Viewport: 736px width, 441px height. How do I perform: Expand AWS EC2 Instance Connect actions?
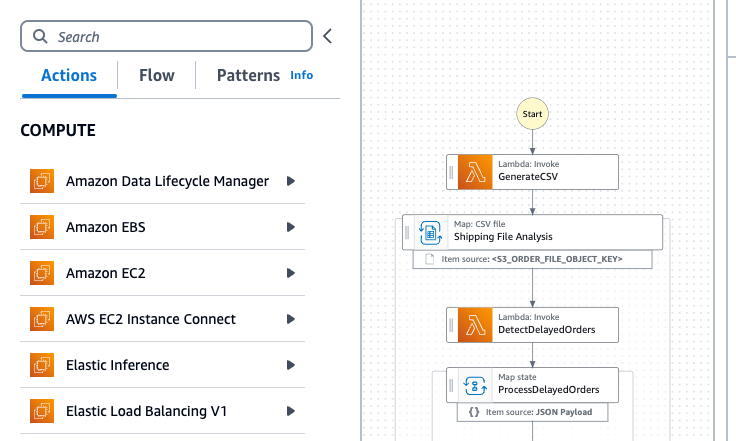click(291, 319)
